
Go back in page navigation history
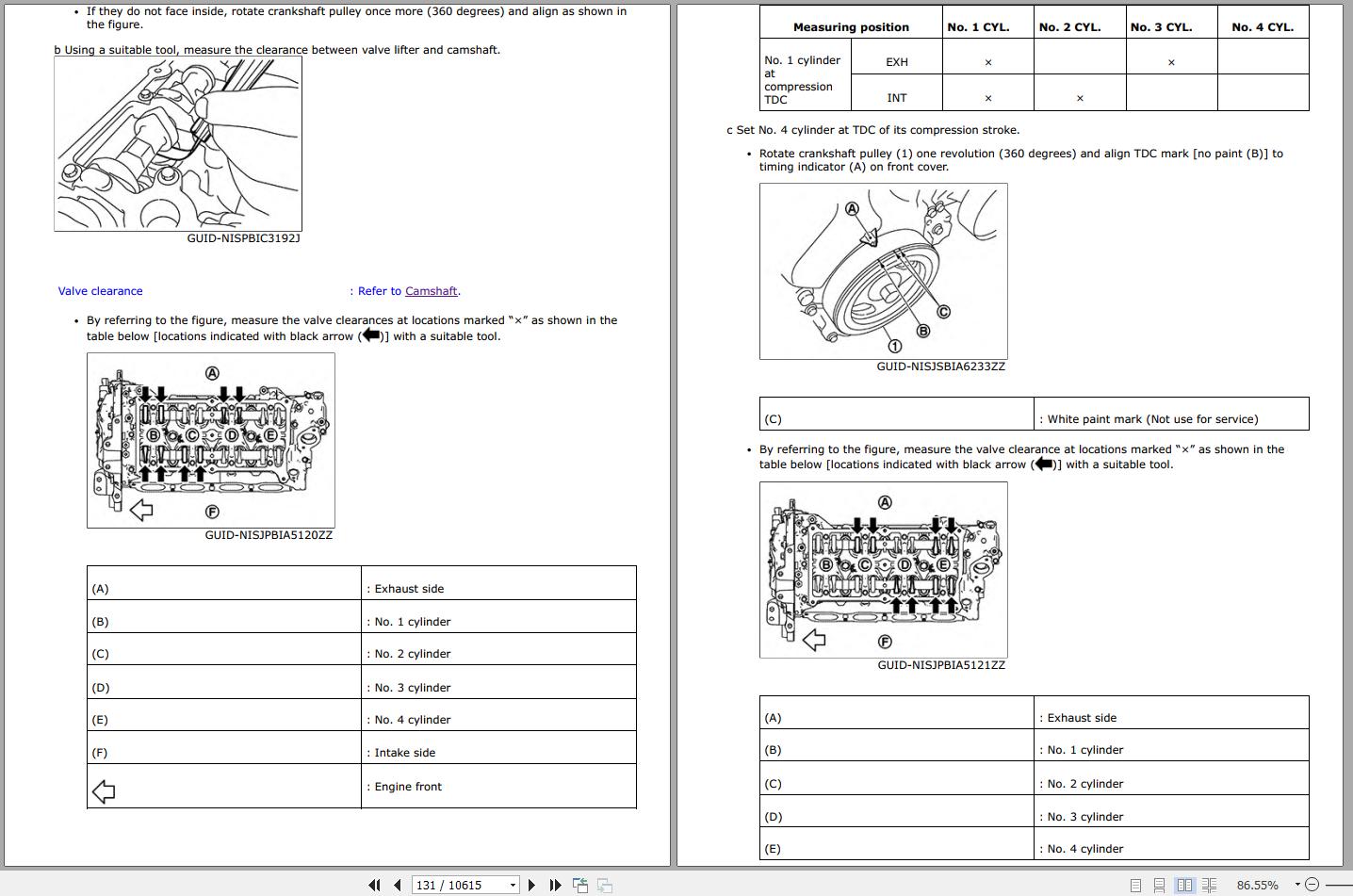pos(580,885)
